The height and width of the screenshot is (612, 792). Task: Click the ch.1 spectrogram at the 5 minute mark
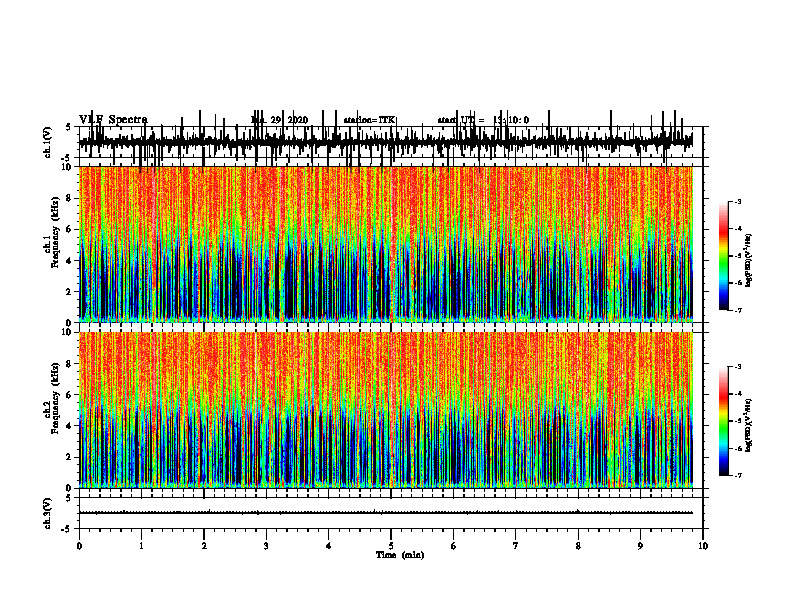pyautogui.click(x=391, y=244)
